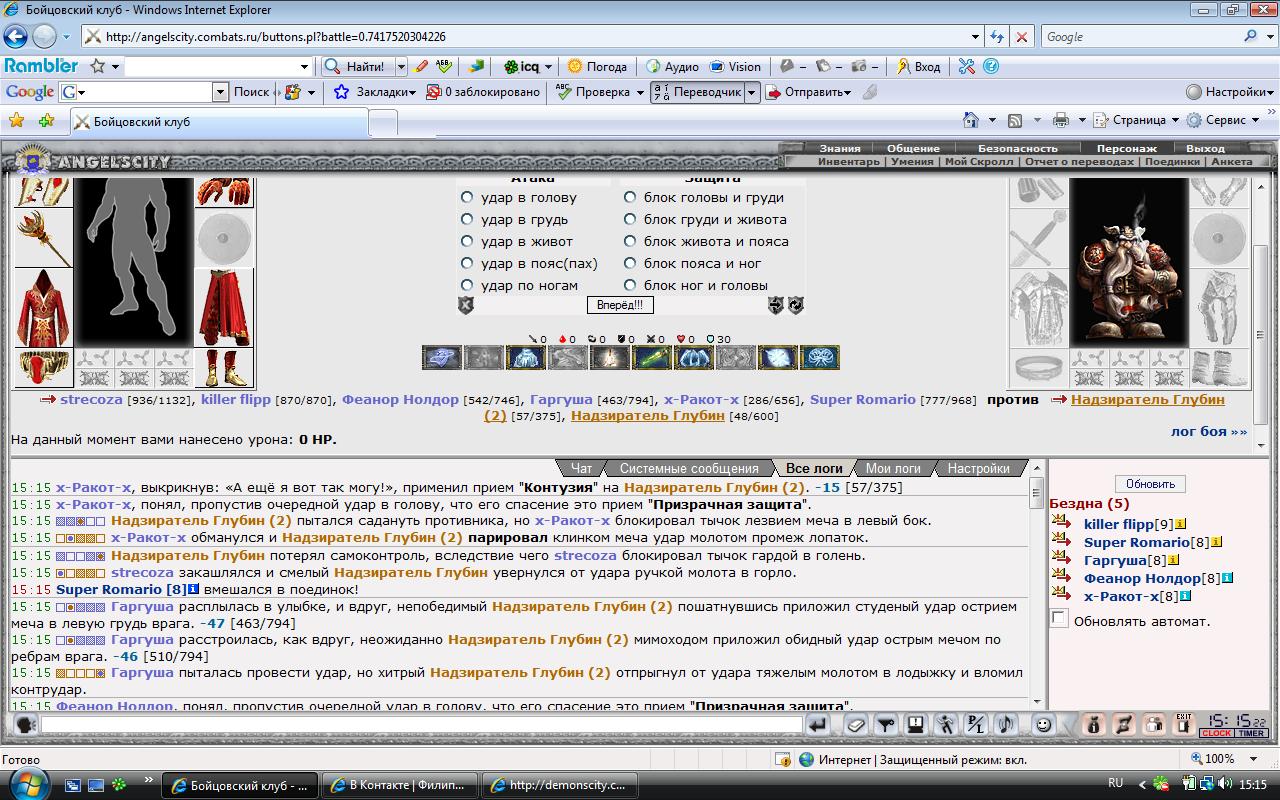Click the red gloves equipment slot

223,192
